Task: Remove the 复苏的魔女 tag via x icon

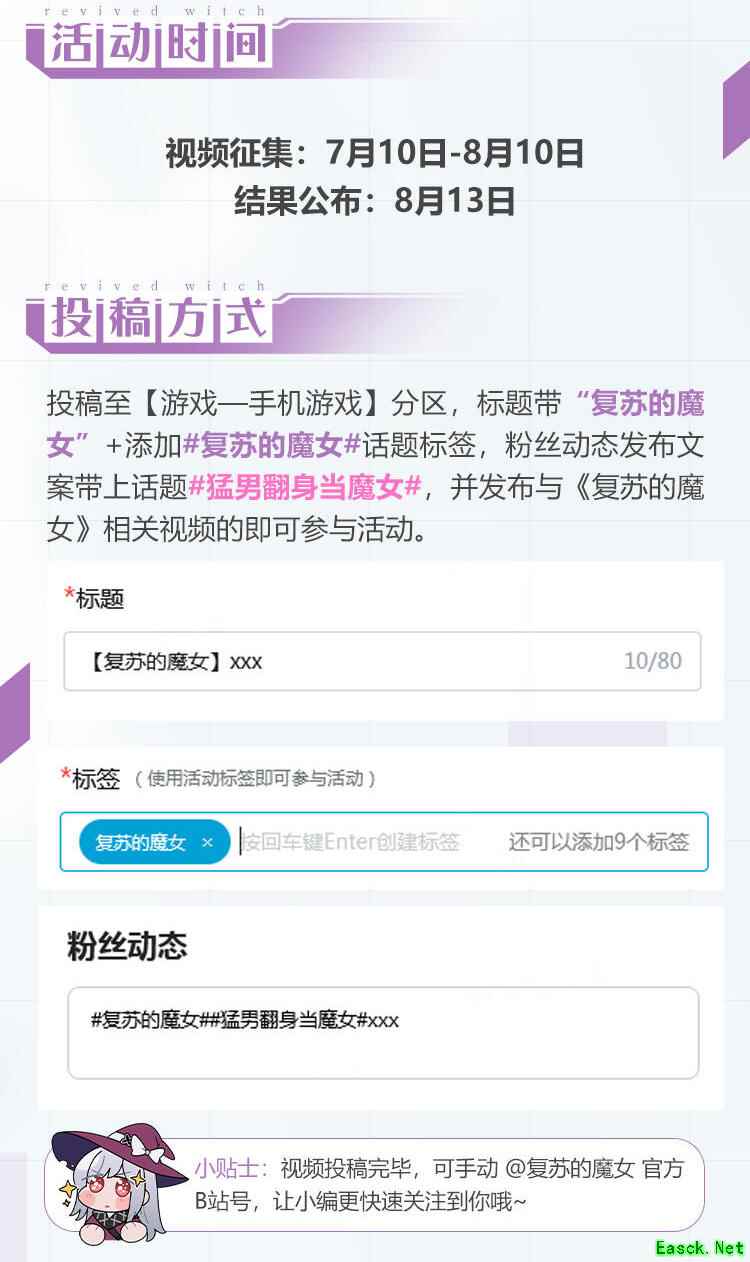Action: click(207, 843)
